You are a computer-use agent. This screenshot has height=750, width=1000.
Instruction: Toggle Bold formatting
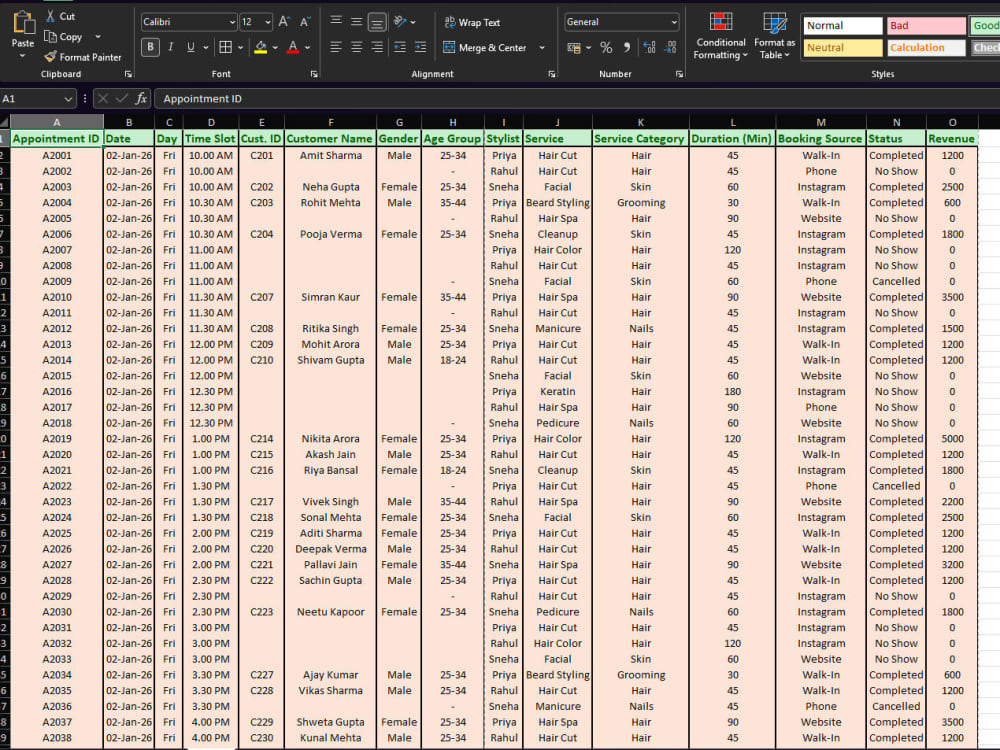[151, 47]
